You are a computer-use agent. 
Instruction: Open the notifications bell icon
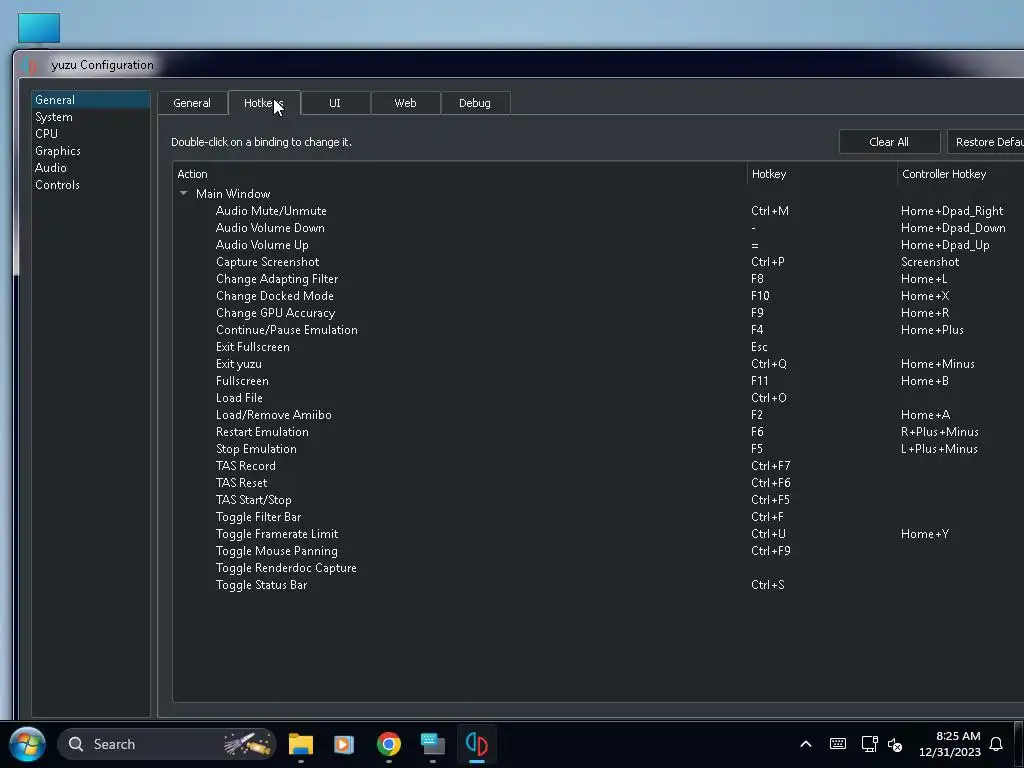click(x=996, y=744)
